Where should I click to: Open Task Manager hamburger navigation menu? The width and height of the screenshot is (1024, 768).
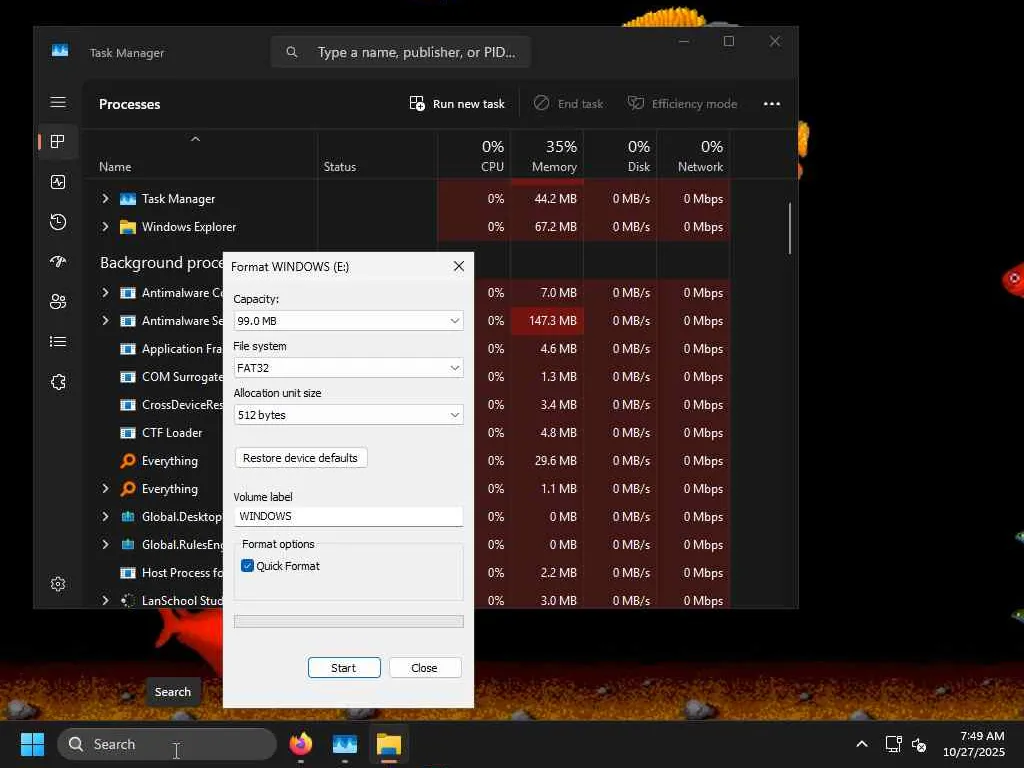tap(58, 103)
